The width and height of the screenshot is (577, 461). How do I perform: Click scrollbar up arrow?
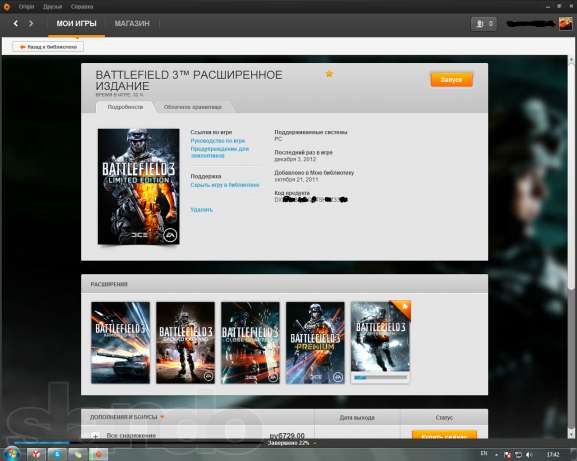tap(571, 59)
